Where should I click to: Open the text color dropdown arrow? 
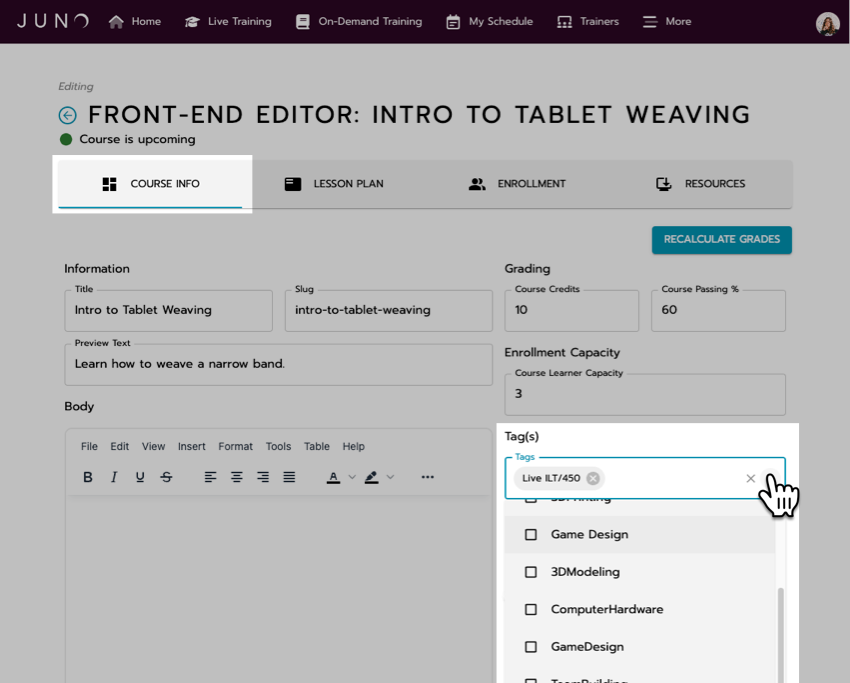click(x=352, y=477)
